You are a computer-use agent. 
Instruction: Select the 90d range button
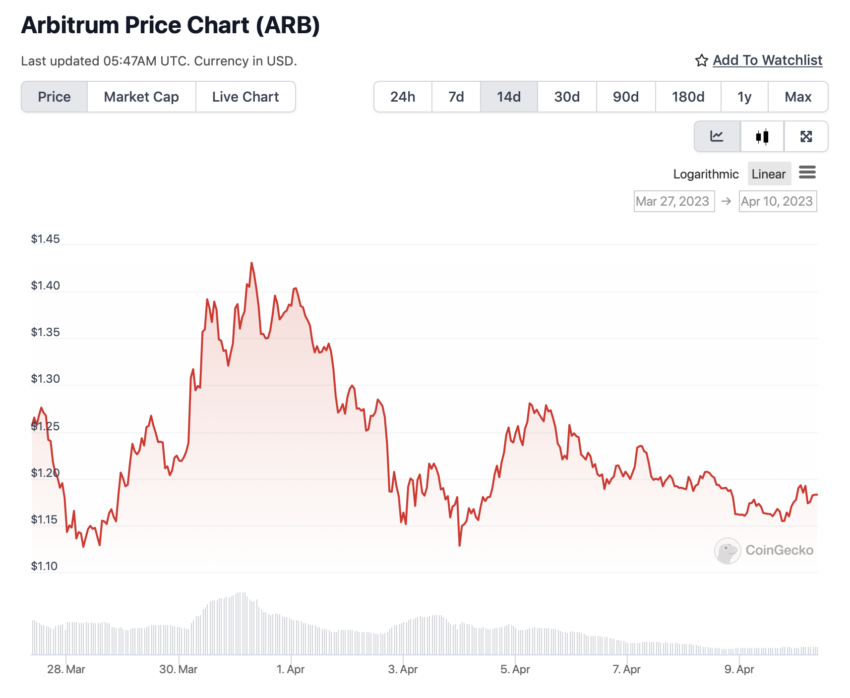626,97
